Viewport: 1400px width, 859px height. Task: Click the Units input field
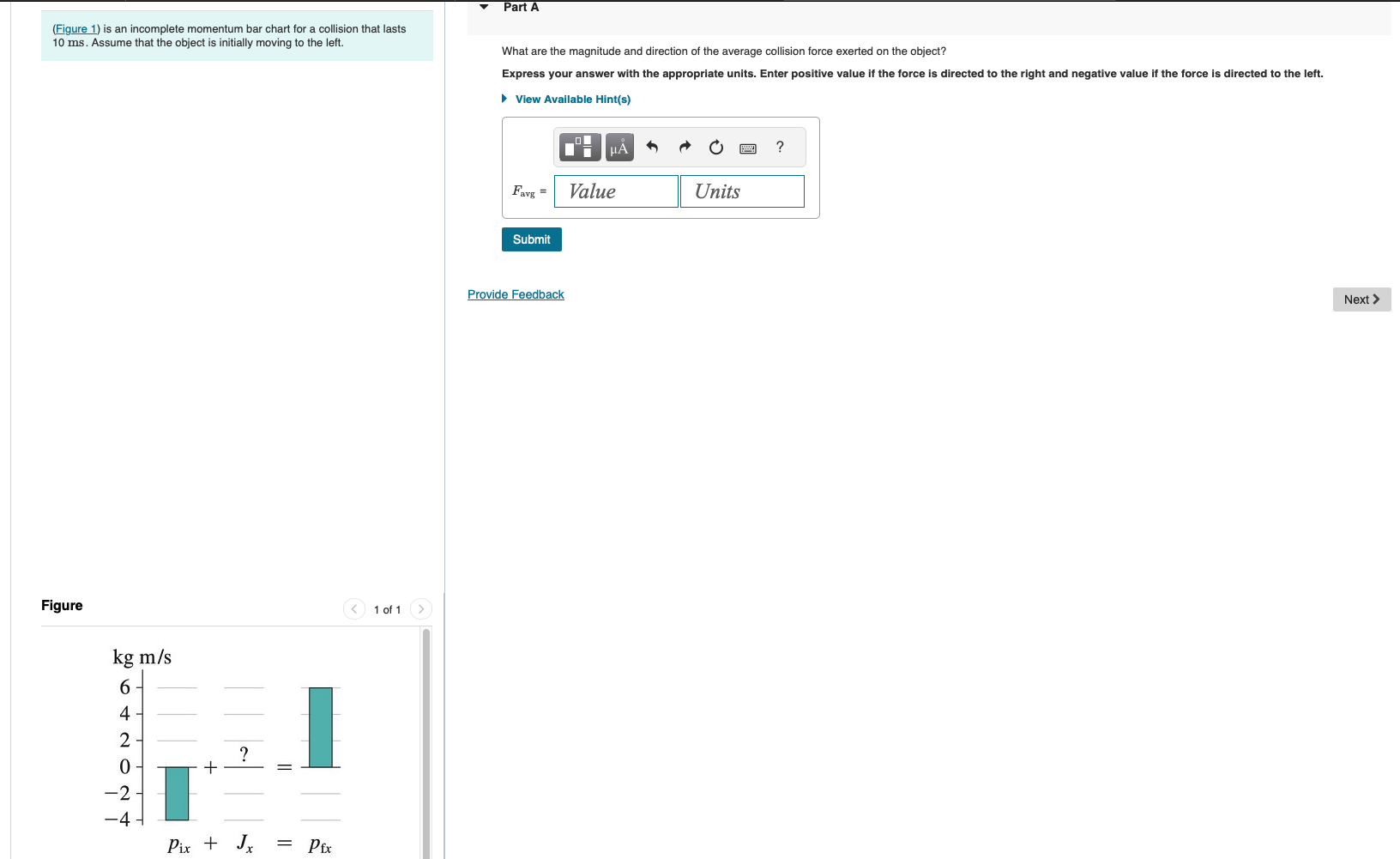coord(742,191)
